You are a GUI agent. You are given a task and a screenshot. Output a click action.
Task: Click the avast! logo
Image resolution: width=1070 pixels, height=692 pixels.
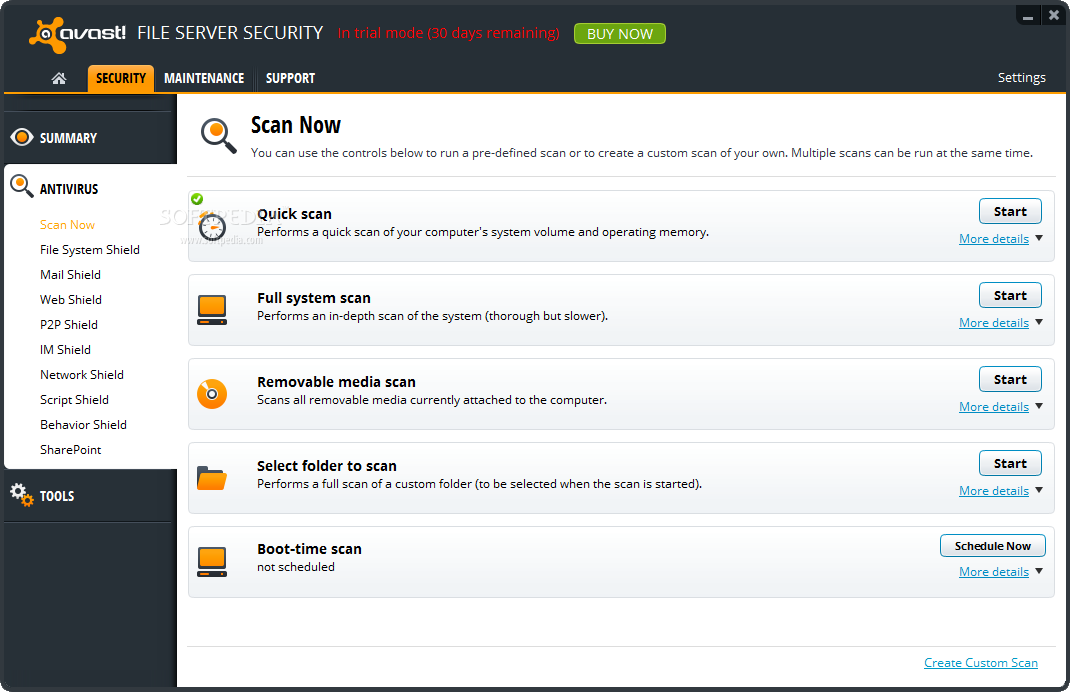(x=77, y=34)
